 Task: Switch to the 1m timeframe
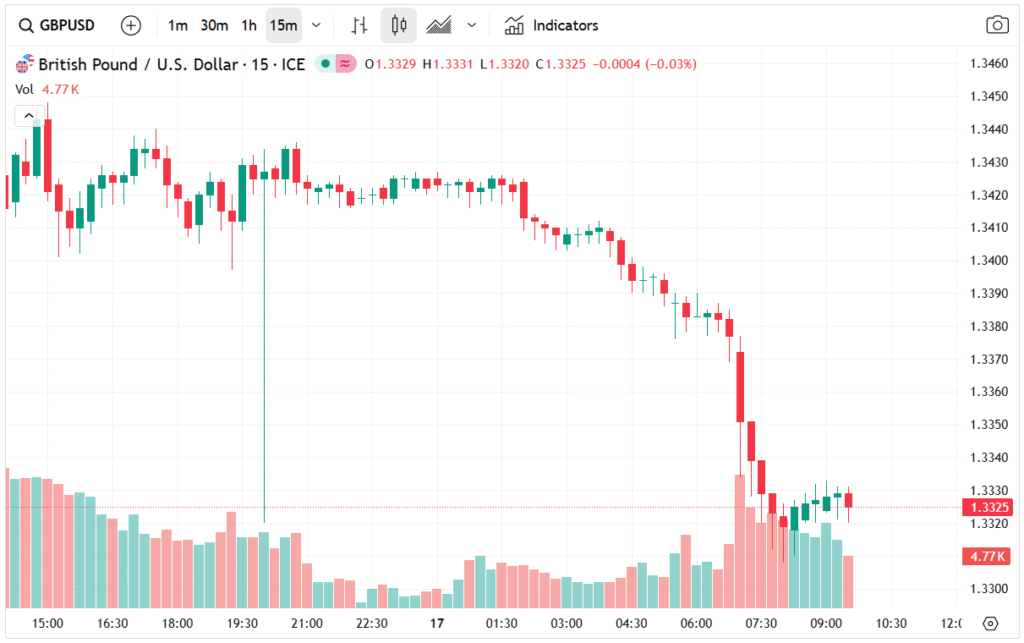[177, 25]
